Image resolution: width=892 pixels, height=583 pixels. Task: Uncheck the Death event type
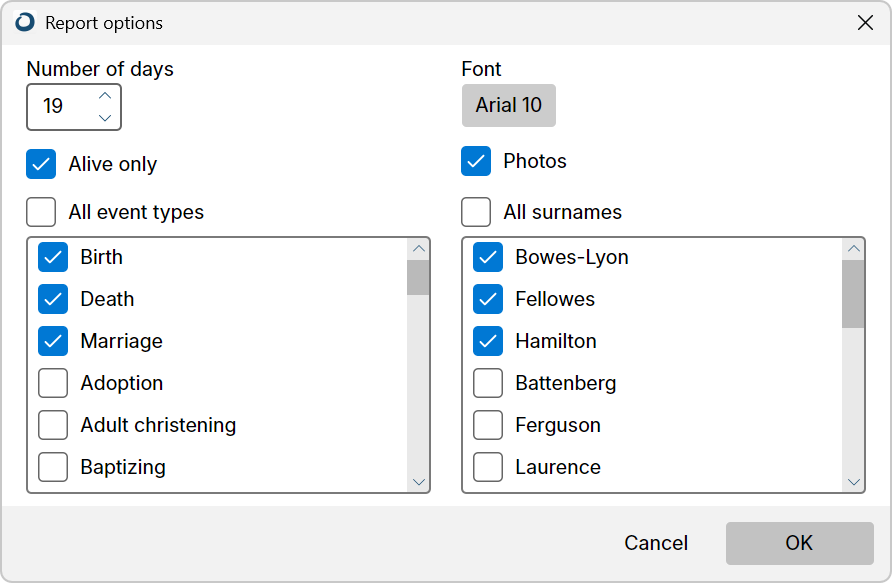pyautogui.click(x=53, y=299)
